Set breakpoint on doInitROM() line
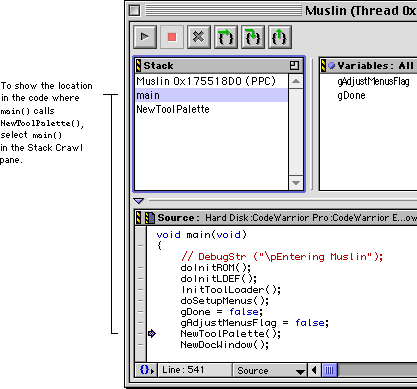Image resolution: width=417 pixels, height=389 pixels. click(x=140, y=268)
